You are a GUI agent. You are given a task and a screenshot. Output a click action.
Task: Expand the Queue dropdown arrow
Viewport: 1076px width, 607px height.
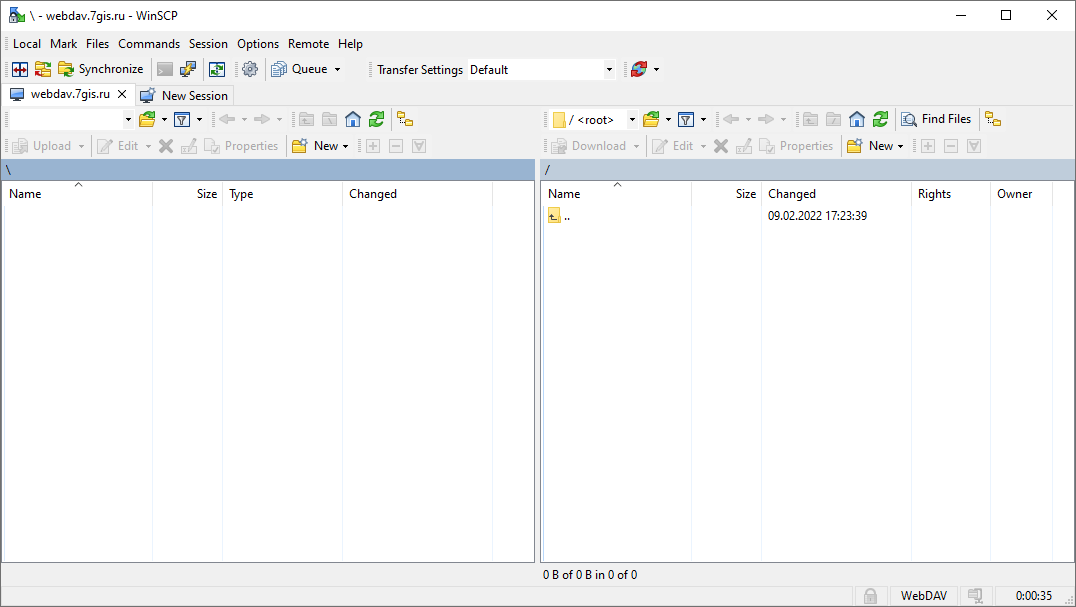point(337,70)
